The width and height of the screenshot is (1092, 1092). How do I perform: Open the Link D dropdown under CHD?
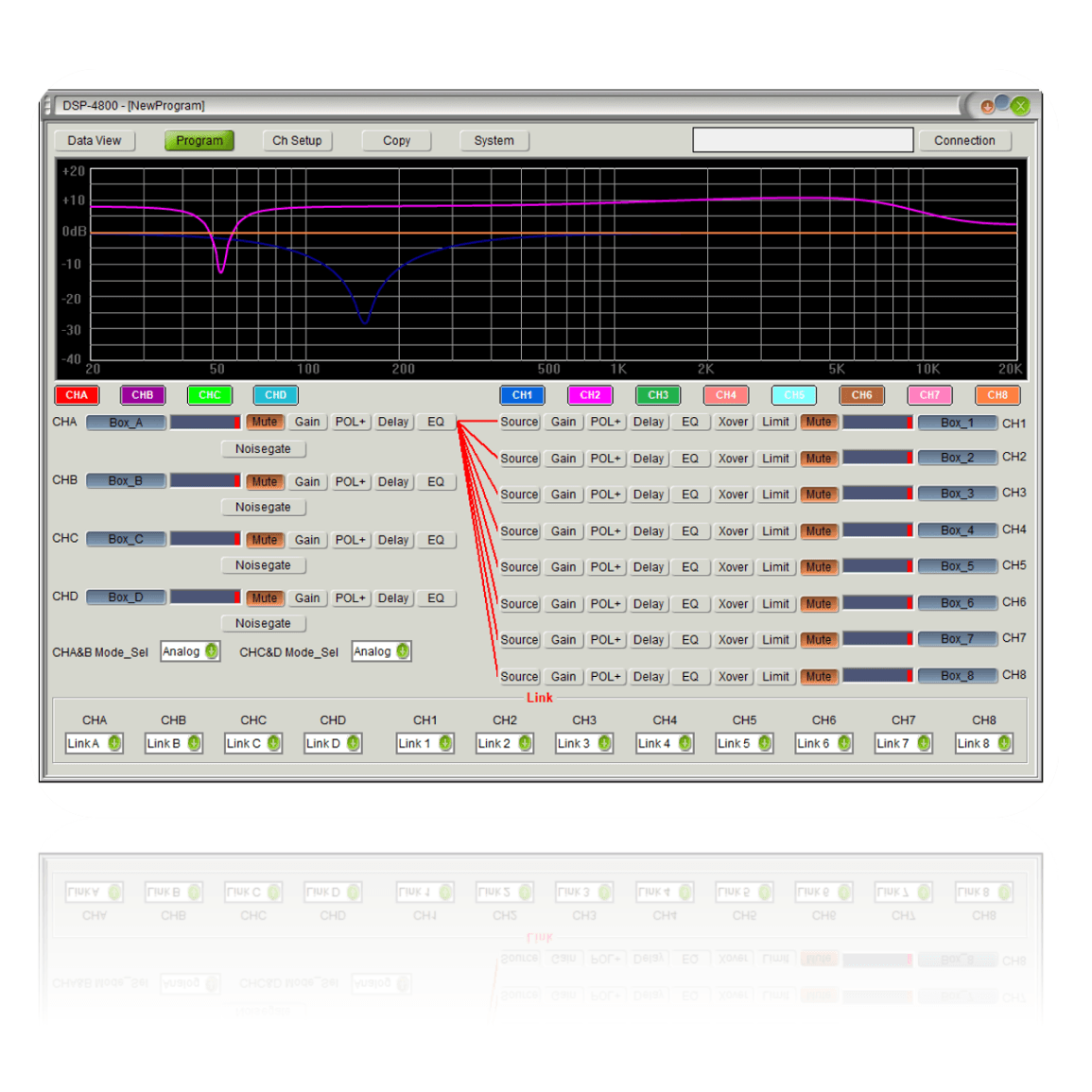(x=333, y=743)
